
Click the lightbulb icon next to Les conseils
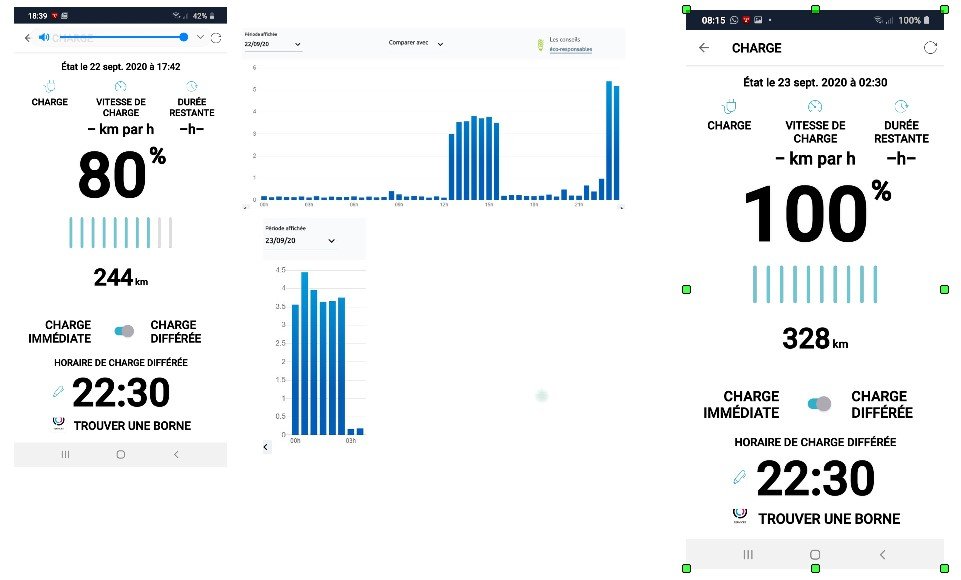(541, 45)
